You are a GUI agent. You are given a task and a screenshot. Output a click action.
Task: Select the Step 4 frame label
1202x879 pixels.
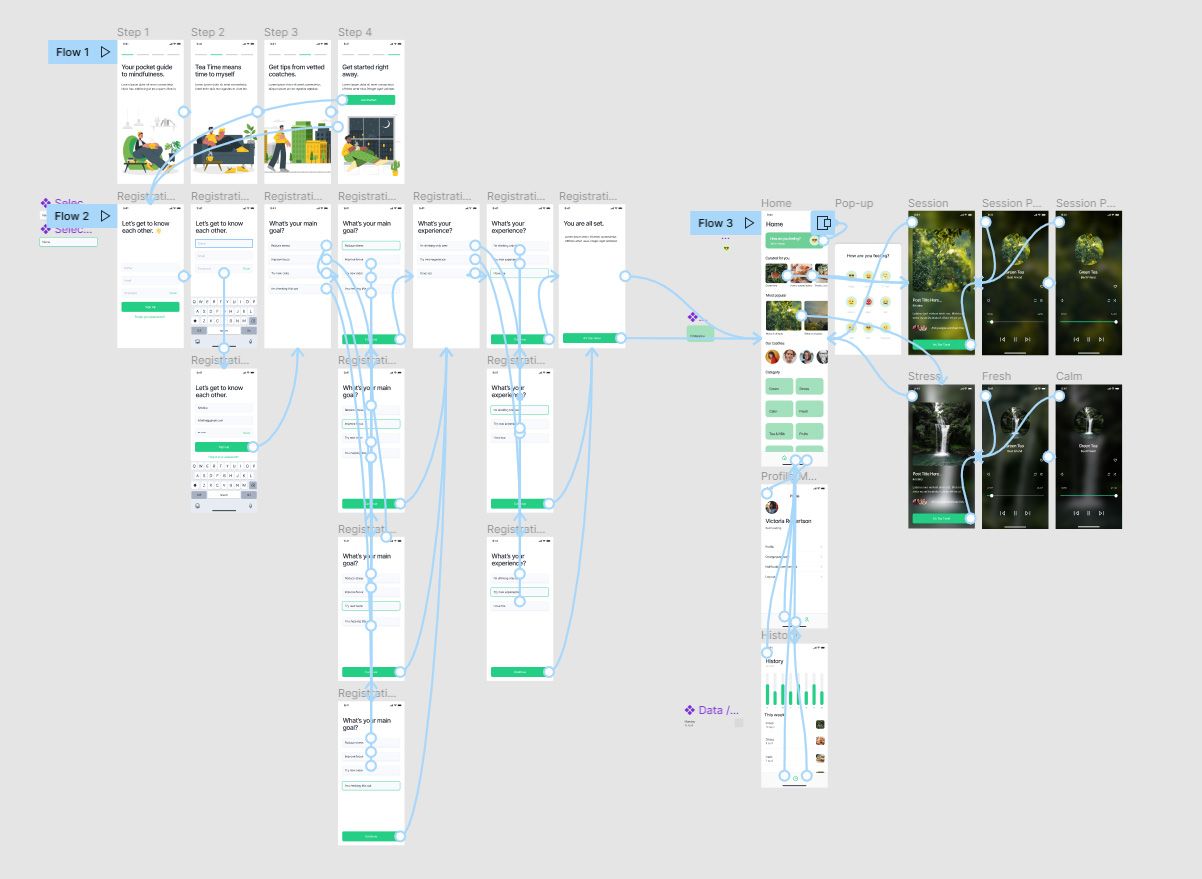(x=355, y=33)
